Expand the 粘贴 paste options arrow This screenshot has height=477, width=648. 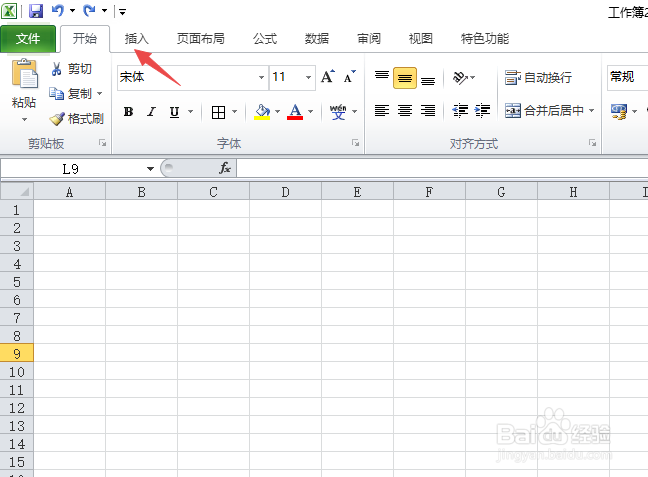tap(24, 120)
